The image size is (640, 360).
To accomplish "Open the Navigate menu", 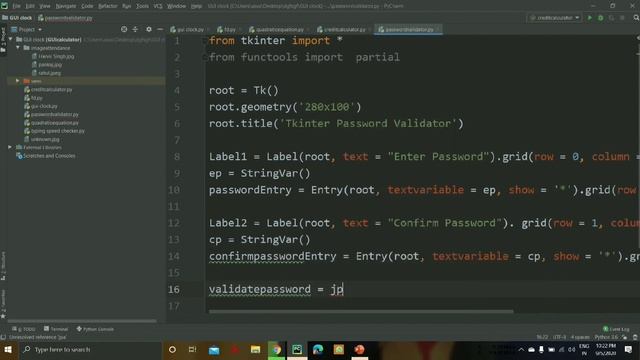I will point(66,6).
